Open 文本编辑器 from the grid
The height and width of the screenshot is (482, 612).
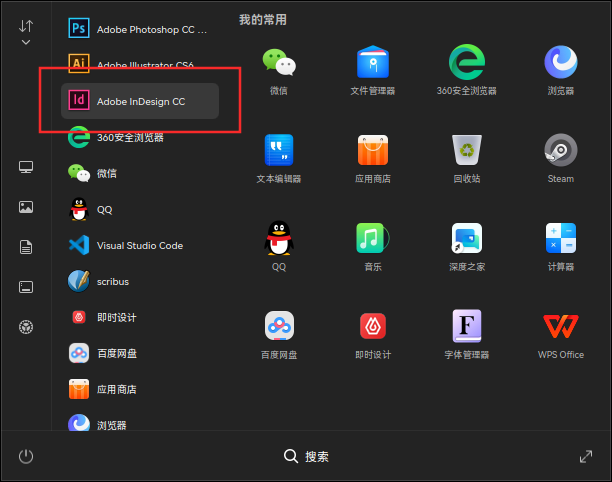[279, 158]
